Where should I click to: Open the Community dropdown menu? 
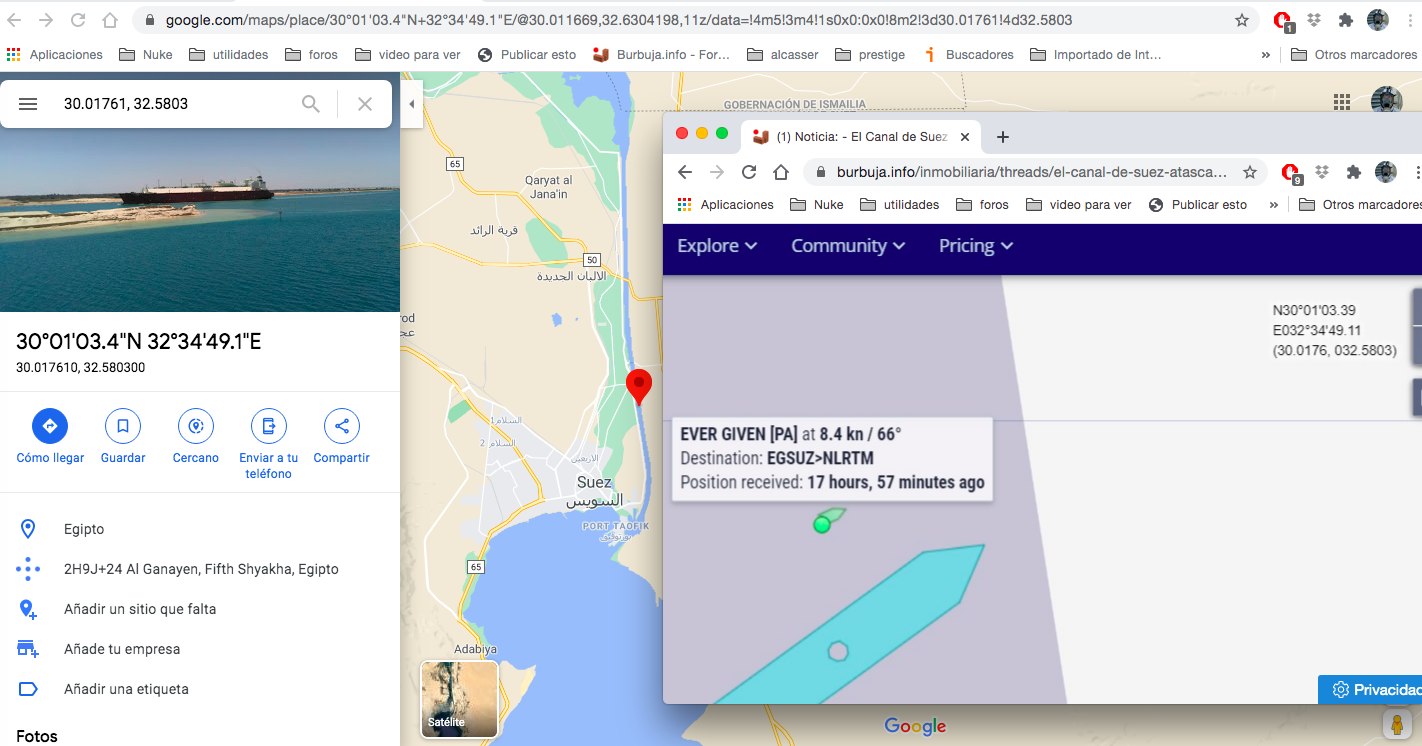coord(848,246)
